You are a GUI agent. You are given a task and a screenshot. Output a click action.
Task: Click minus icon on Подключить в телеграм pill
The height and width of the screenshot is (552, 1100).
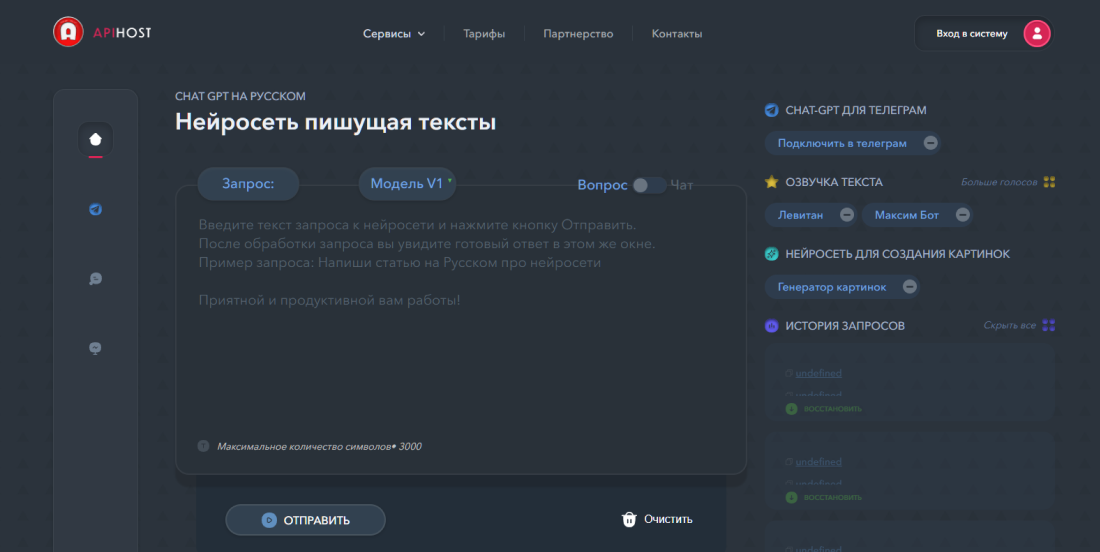(930, 143)
